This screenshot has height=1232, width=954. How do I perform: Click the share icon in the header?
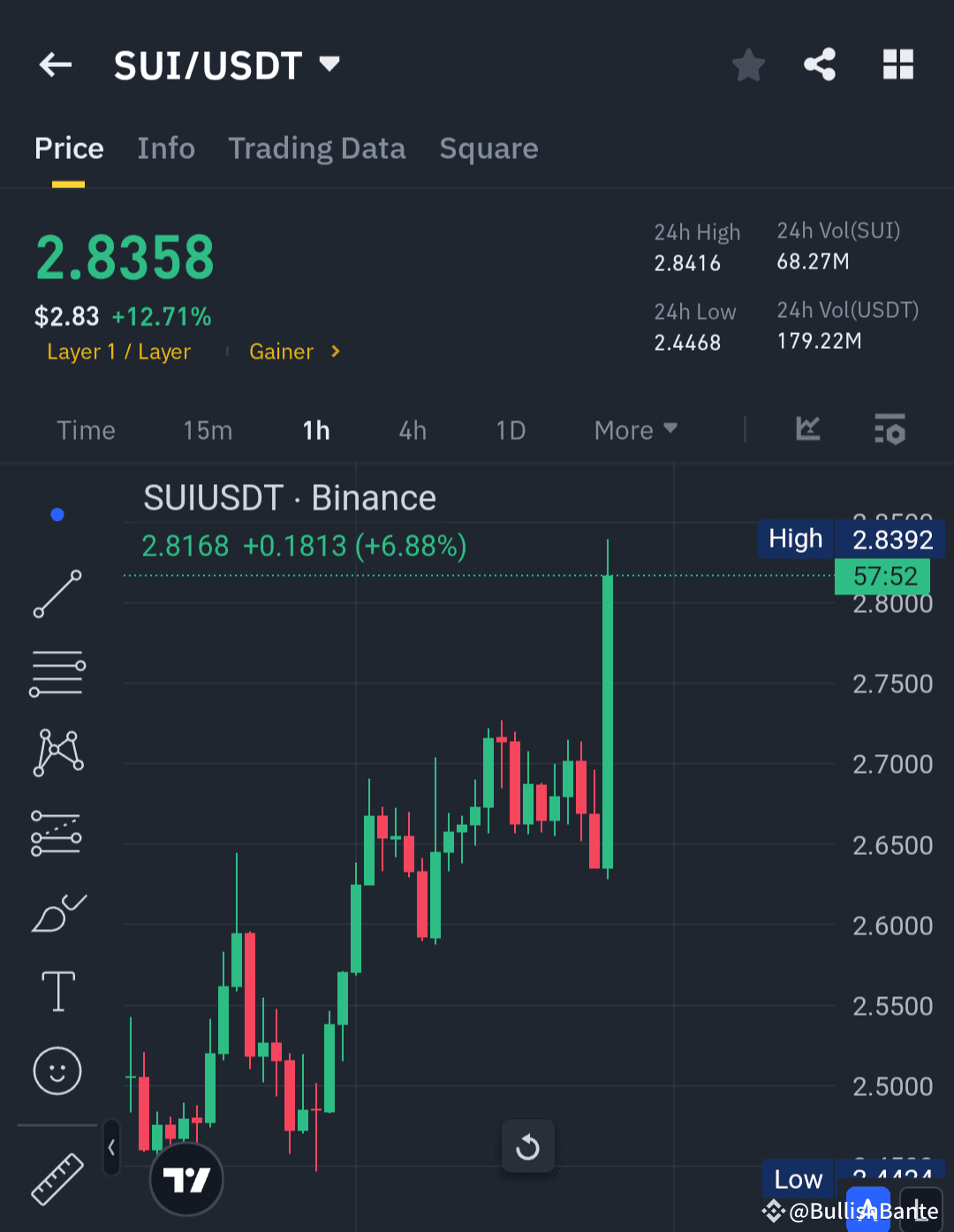coord(820,64)
